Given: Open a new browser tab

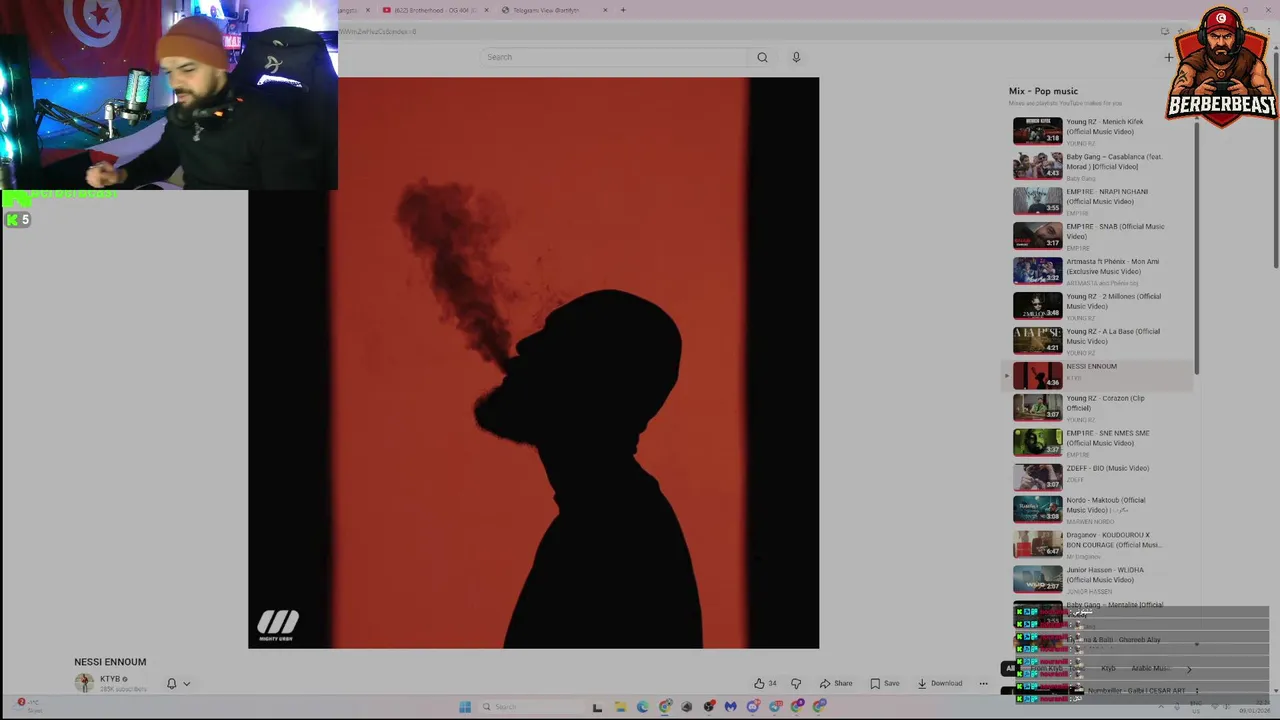Looking at the screenshot, I should click(x=623, y=10).
